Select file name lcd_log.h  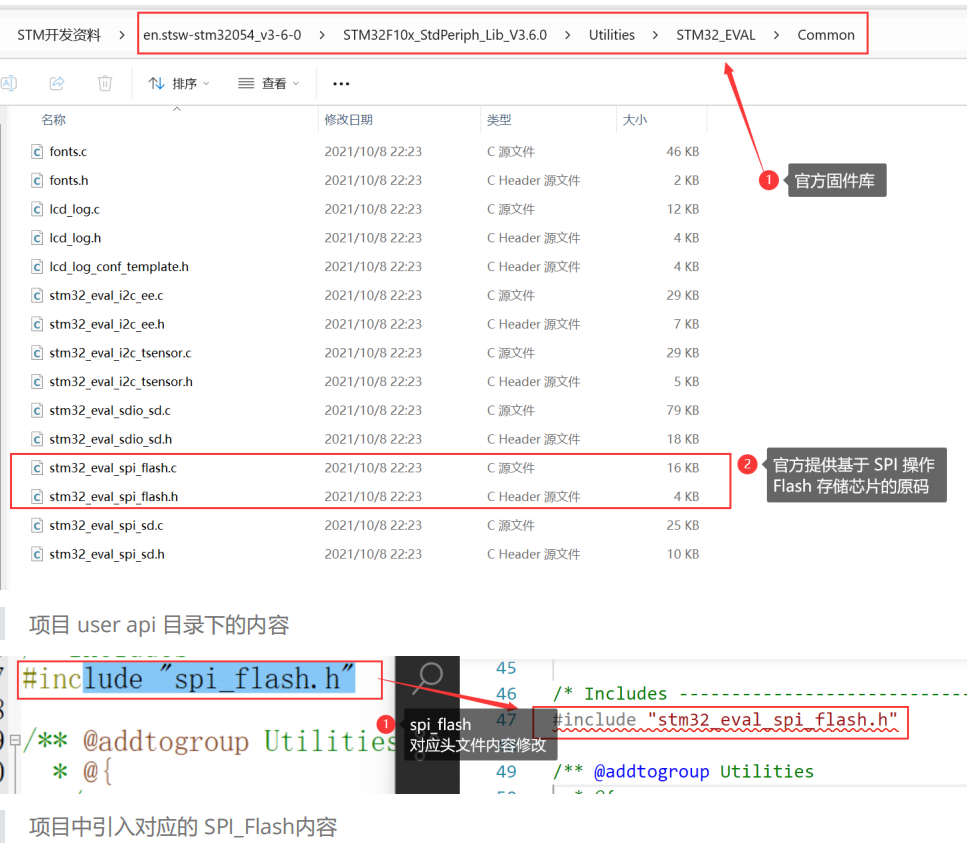[75, 237]
